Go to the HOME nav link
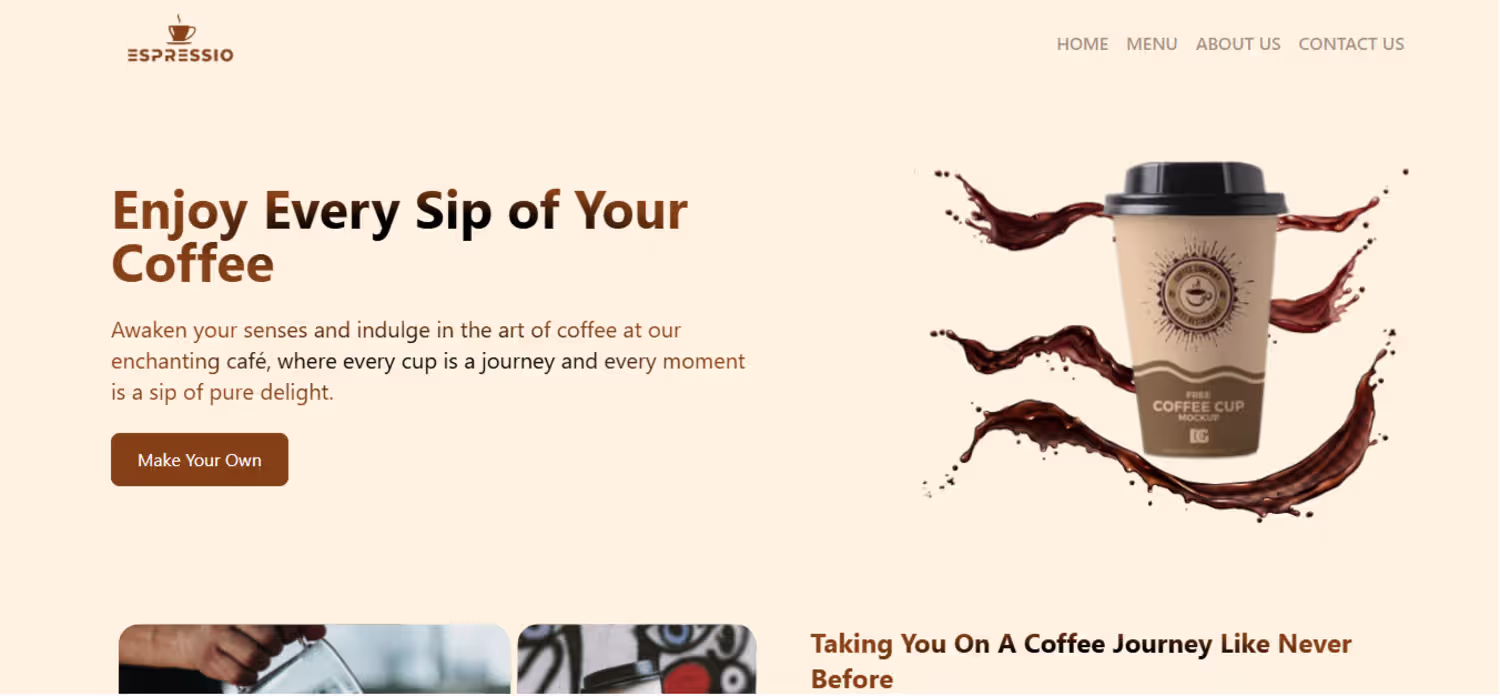 coord(1082,44)
